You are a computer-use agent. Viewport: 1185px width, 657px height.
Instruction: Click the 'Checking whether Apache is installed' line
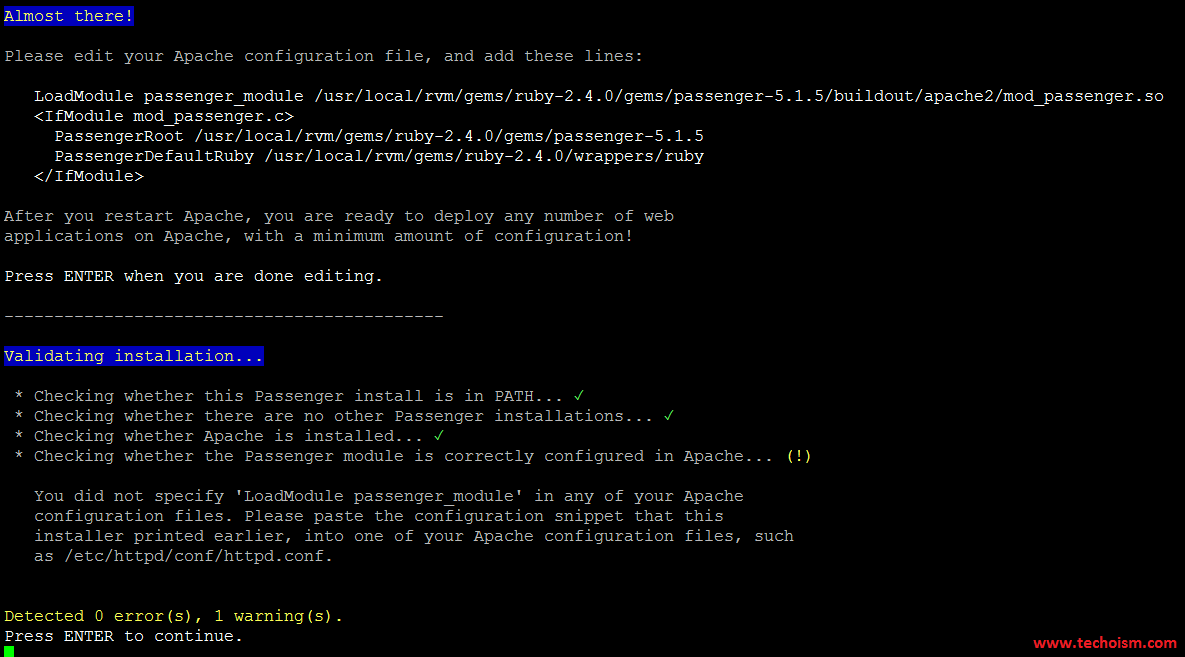tap(229, 436)
